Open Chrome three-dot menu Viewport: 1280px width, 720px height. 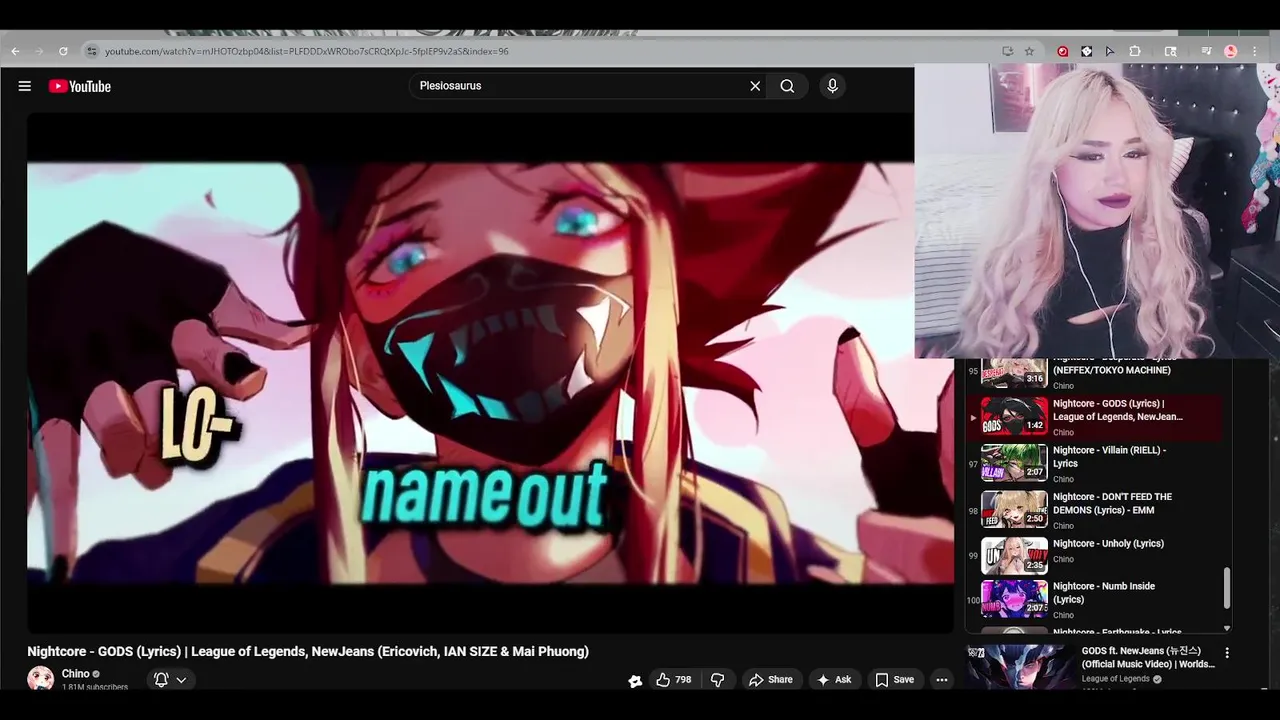click(1256, 51)
